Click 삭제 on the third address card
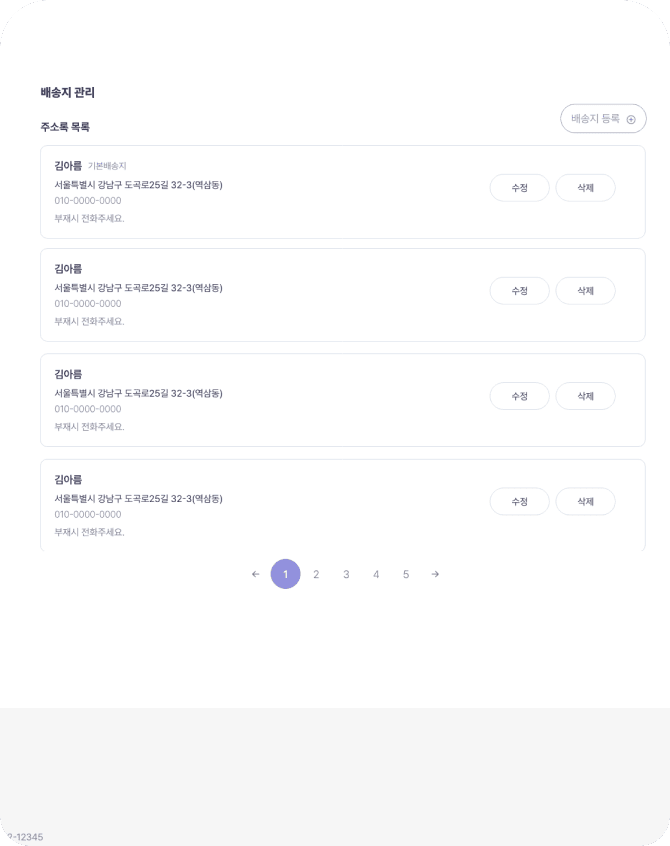670x846 pixels. click(585, 396)
